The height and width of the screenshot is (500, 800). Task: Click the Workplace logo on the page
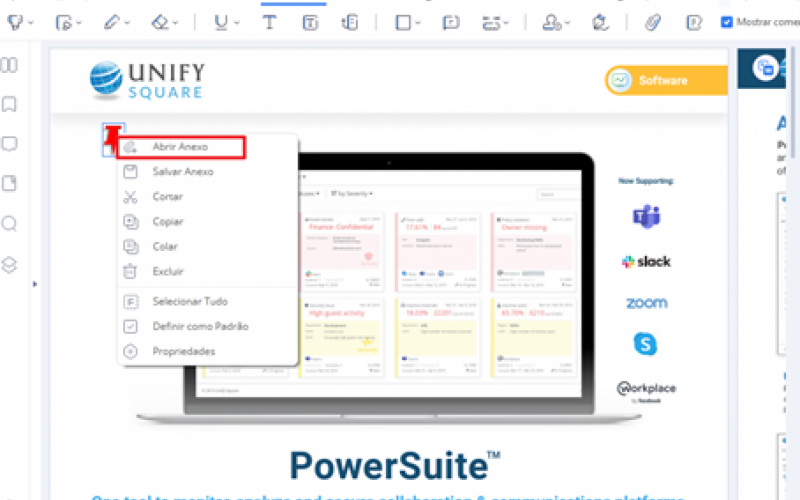point(646,391)
